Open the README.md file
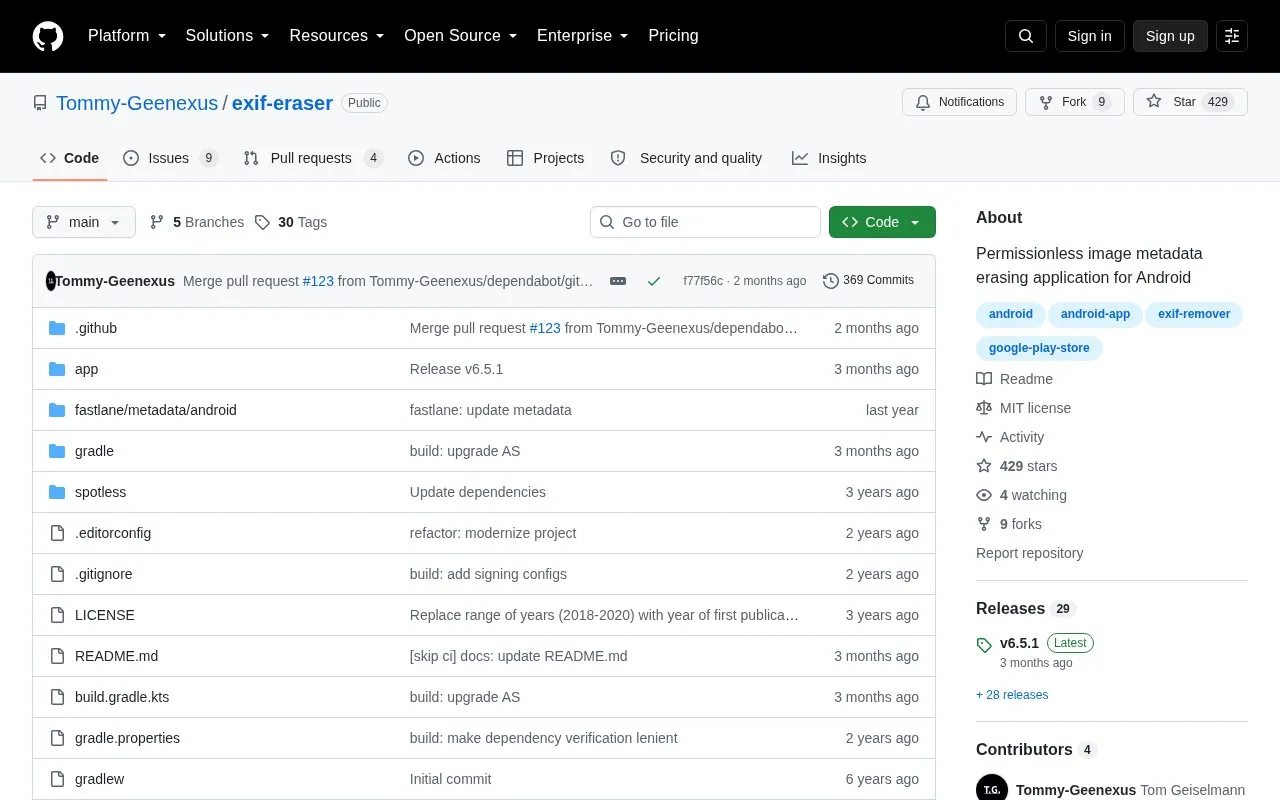 pyautogui.click(x=116, y=656)
